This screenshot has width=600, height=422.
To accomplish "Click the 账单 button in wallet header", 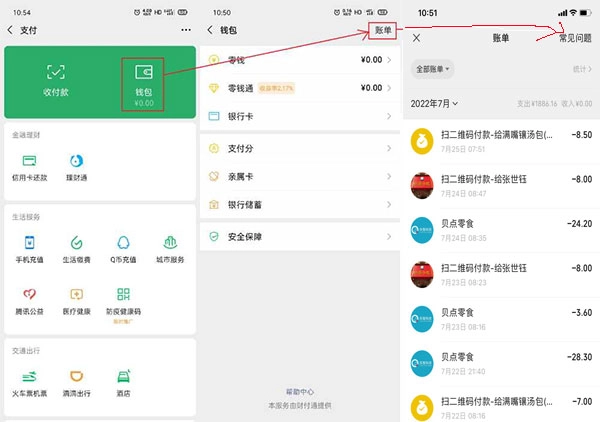I will (x=383, y=30).
